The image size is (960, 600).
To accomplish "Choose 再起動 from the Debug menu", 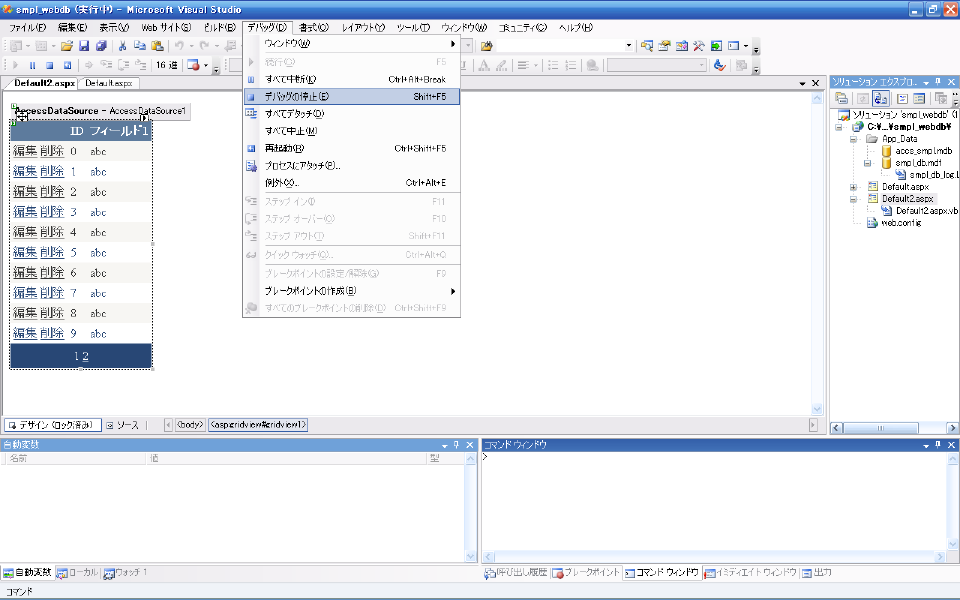I will (x=351, y=148).
